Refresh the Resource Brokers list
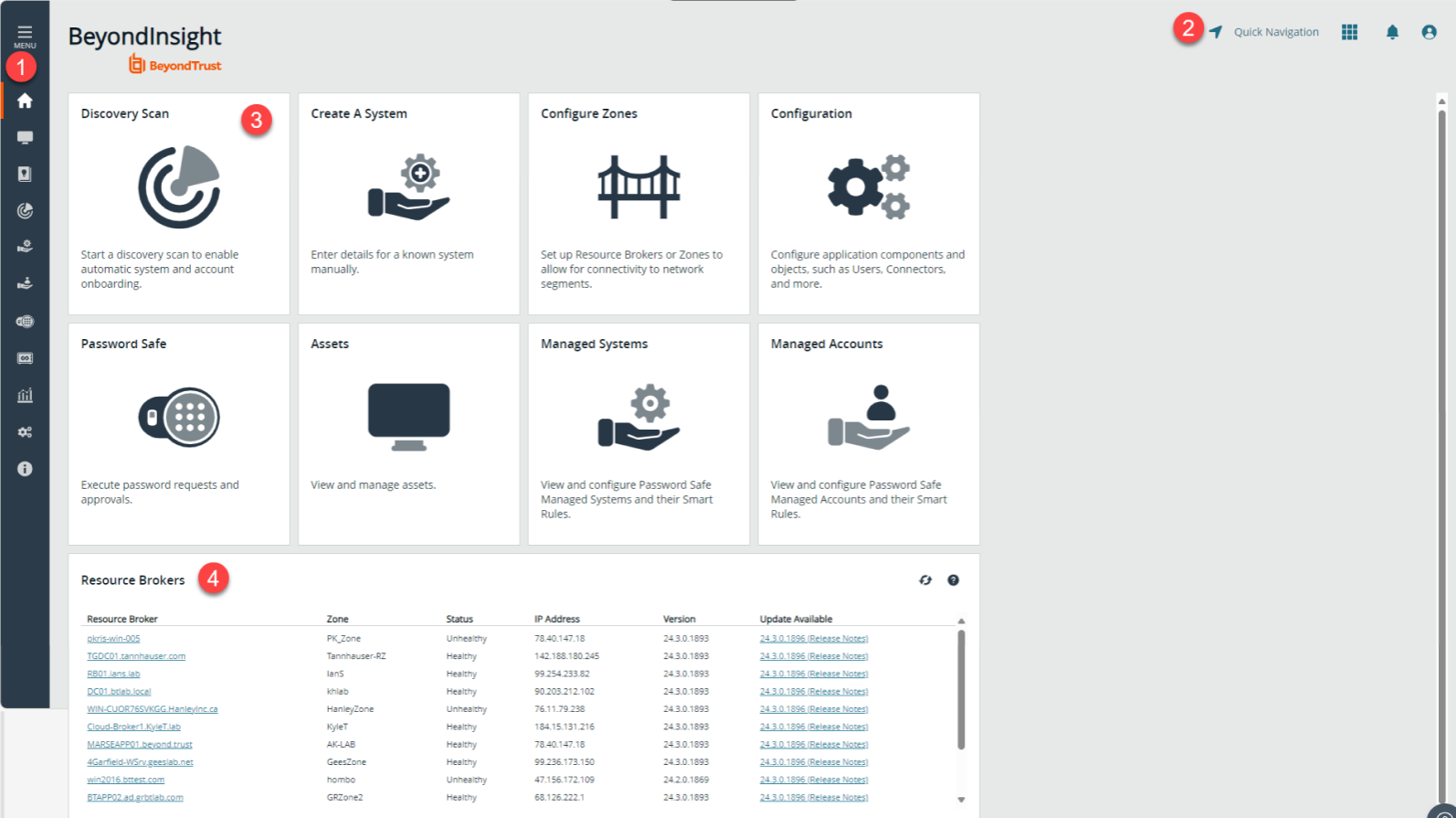Screen dimensions: 1456x818 925,580
